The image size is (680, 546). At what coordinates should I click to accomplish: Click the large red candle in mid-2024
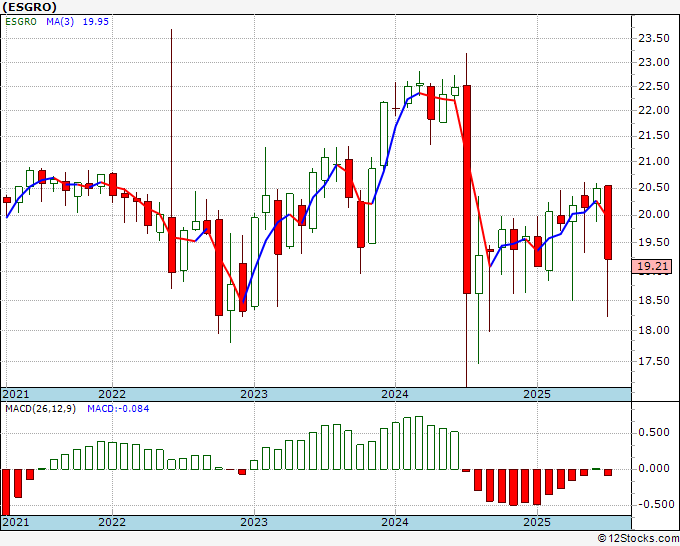[x=467, y=190]
